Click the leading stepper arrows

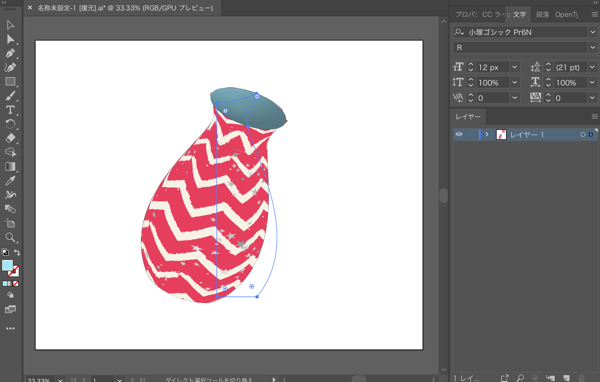548,67
